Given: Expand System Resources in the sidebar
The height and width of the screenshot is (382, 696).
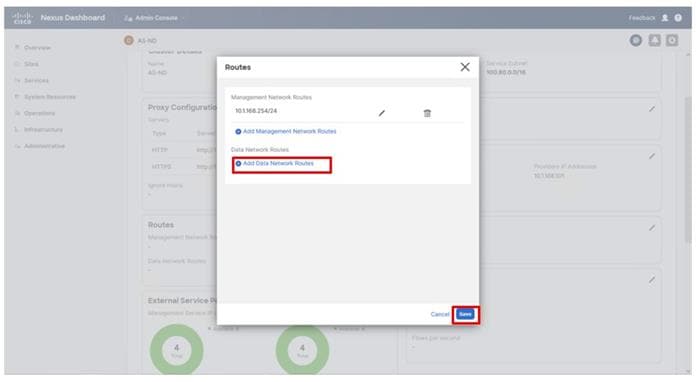Looking at the screenshot, I should click(x=50, y=97).
